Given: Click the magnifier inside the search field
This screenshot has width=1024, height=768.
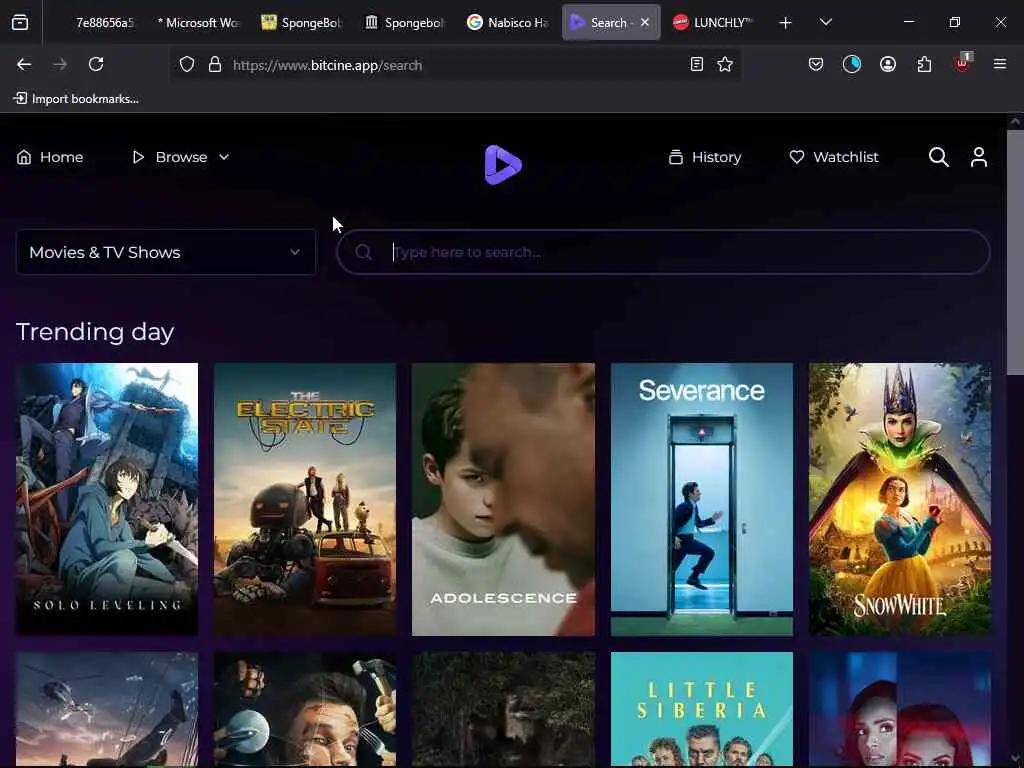Looking at the screenshot, I should (364, 252).
